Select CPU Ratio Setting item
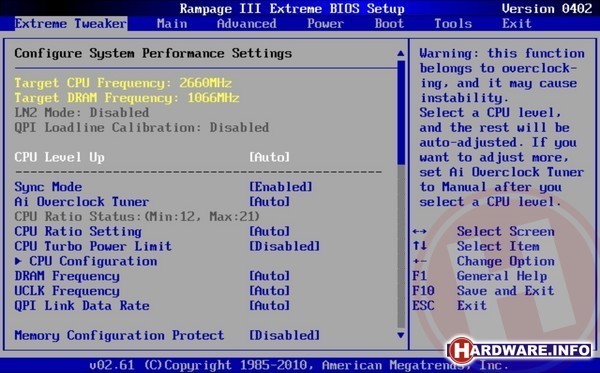The width and height of the screenshot is (600, 373). [x=78, y=232]
